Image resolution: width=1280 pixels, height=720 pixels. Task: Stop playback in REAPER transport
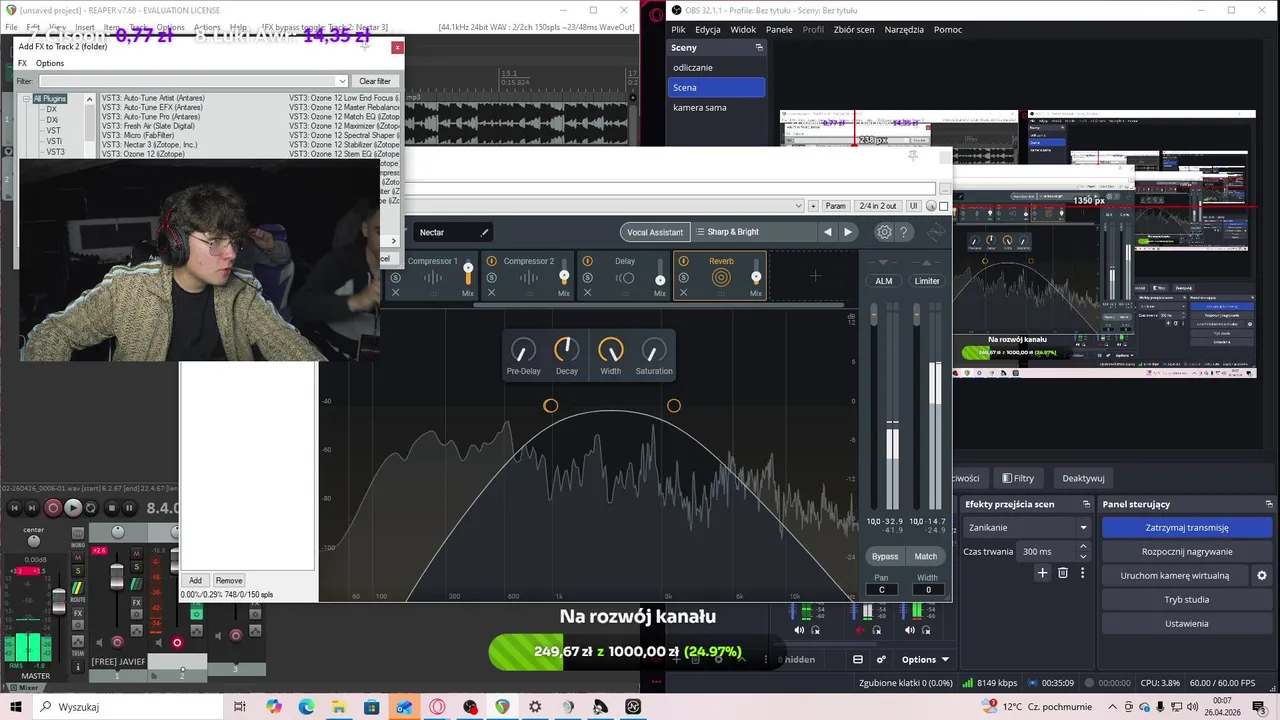[x=112, y=508]
